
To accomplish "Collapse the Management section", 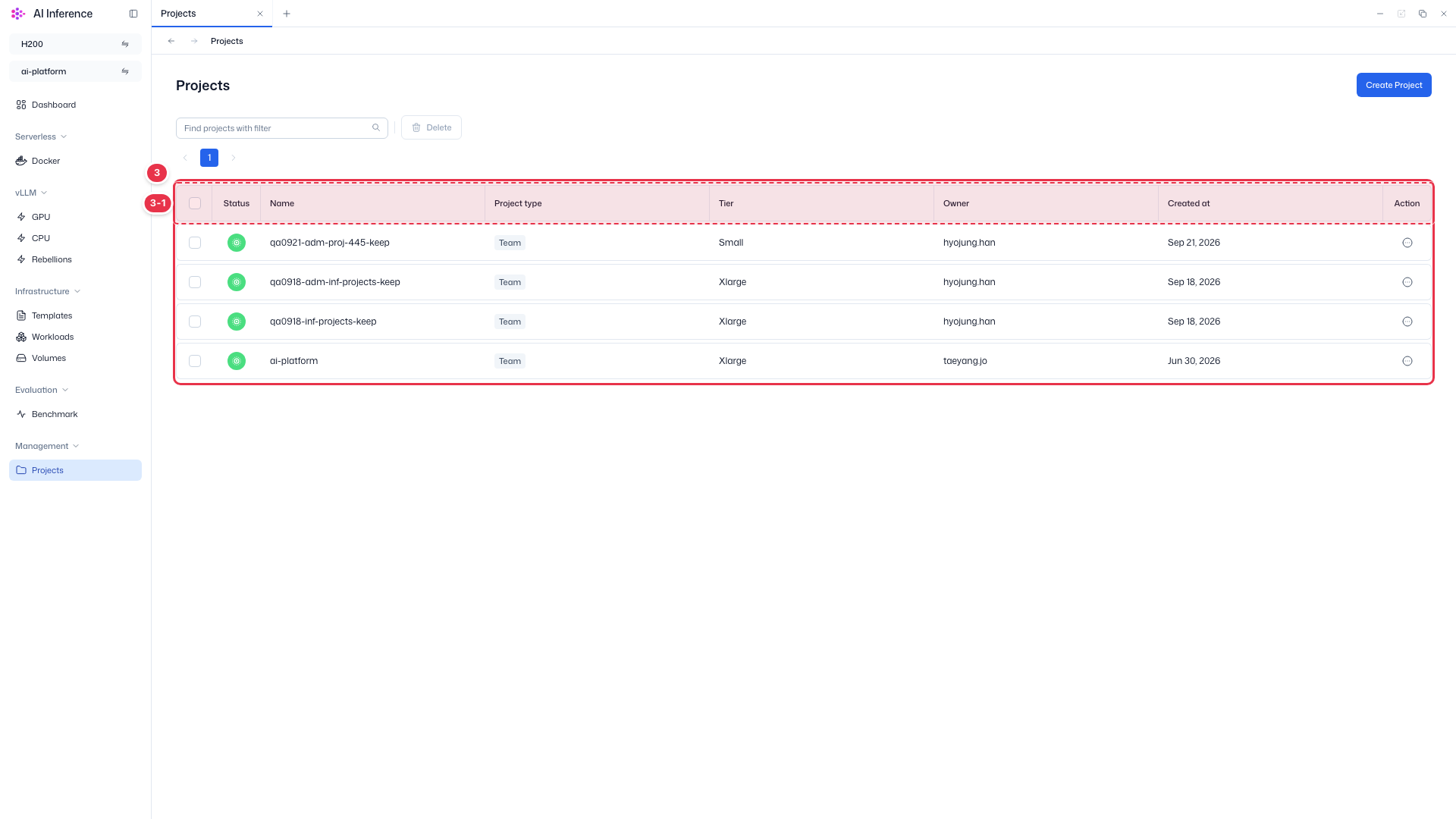I will [x=47, y=446].
